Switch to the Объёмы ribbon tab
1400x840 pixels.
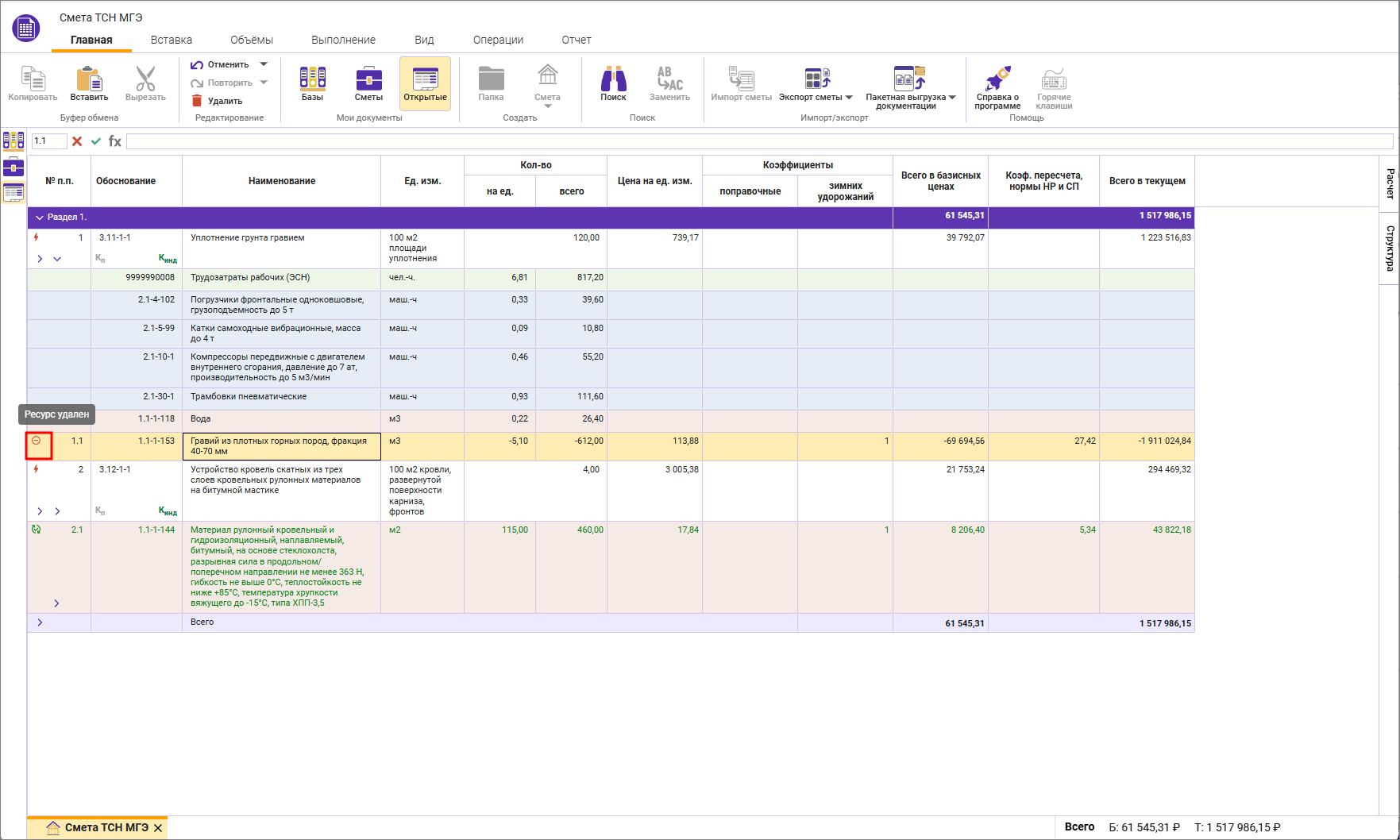point(251,40)
